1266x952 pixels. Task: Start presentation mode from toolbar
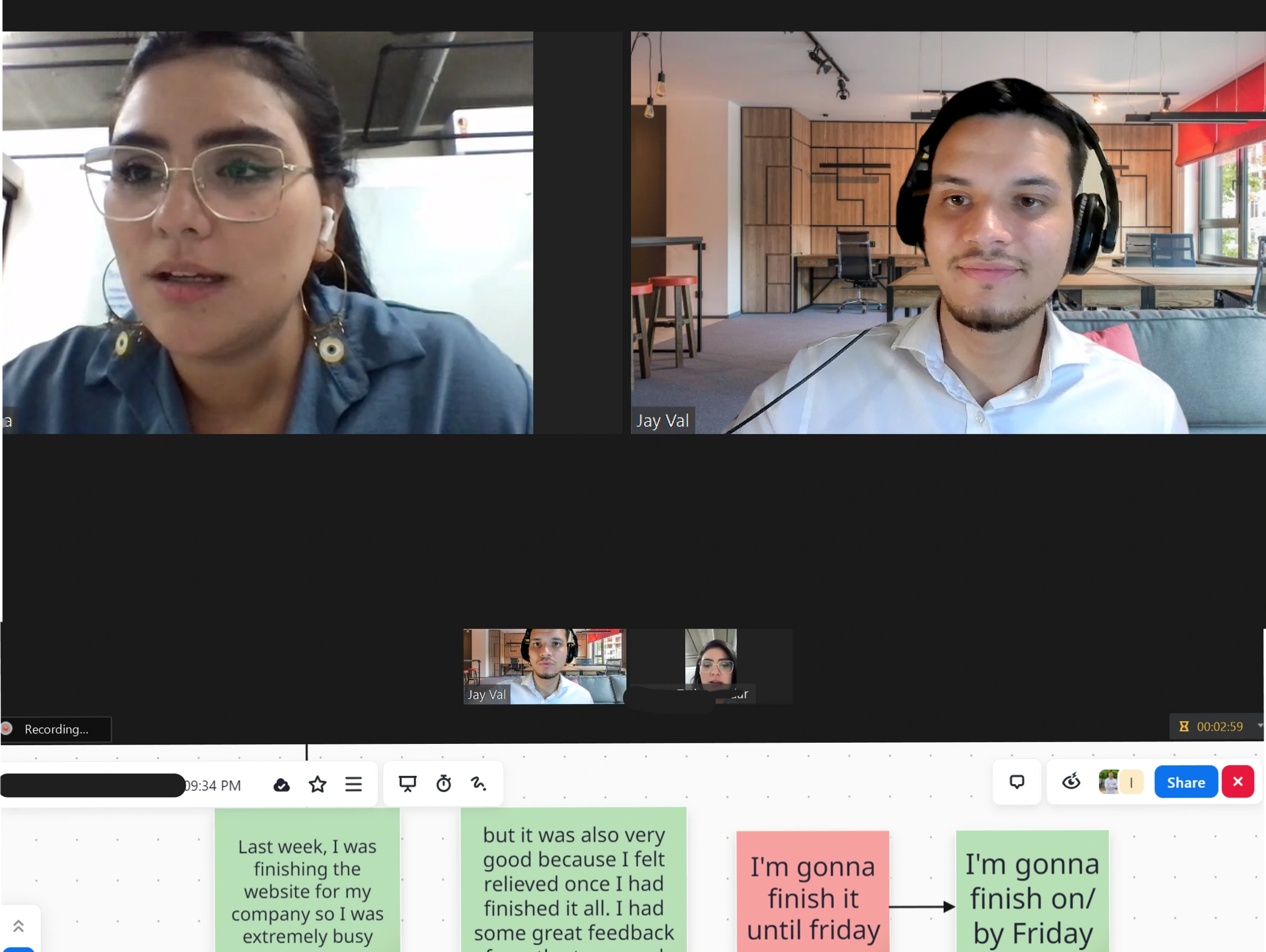point(408,784)
